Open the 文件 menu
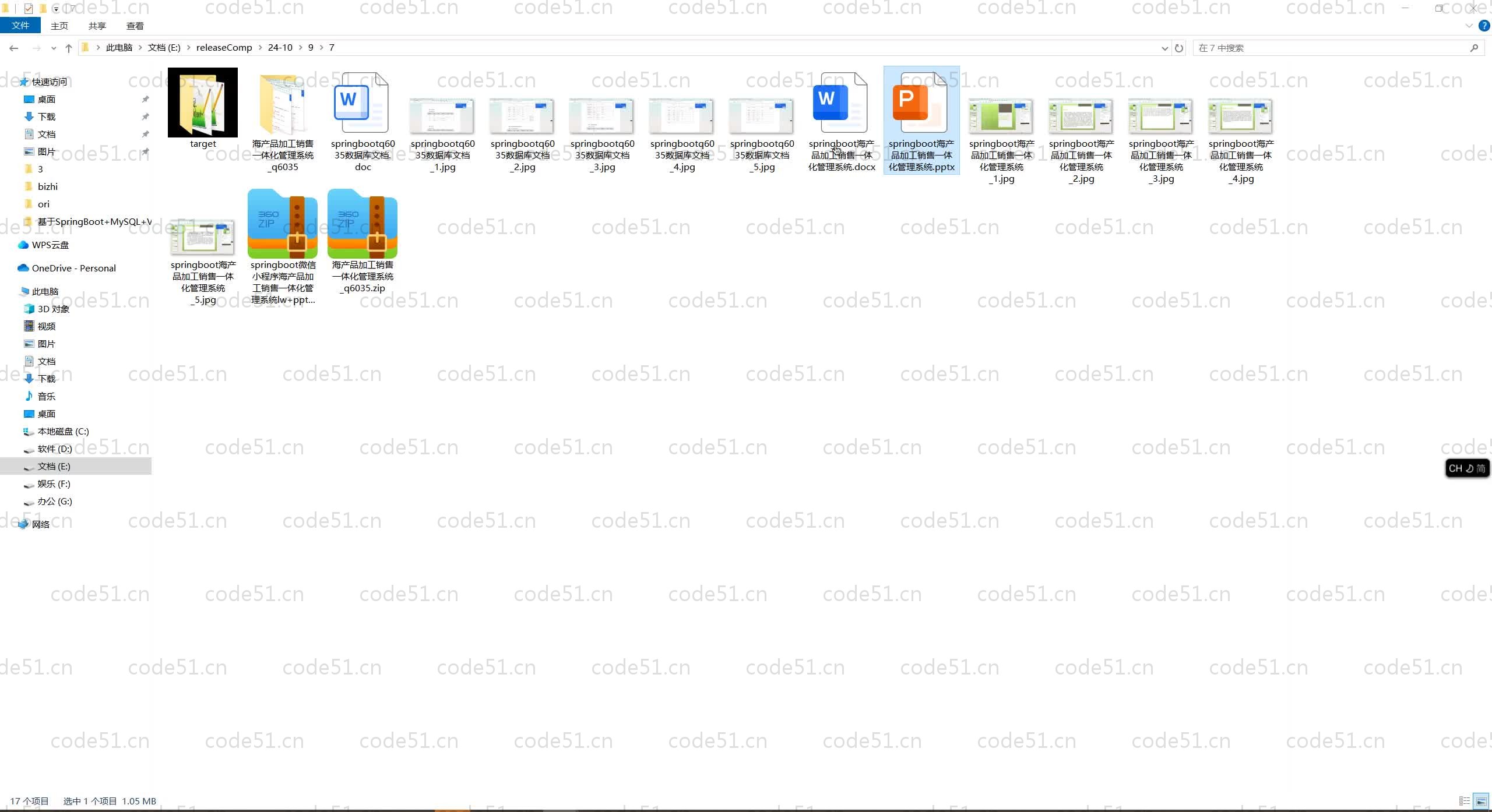Image resolution: width=1492 pixels, height=812 pixels. click(20, 26)
